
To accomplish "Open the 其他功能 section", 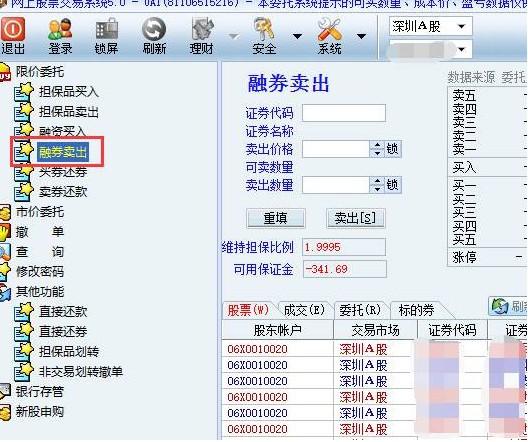I will (x=39, y=292).
